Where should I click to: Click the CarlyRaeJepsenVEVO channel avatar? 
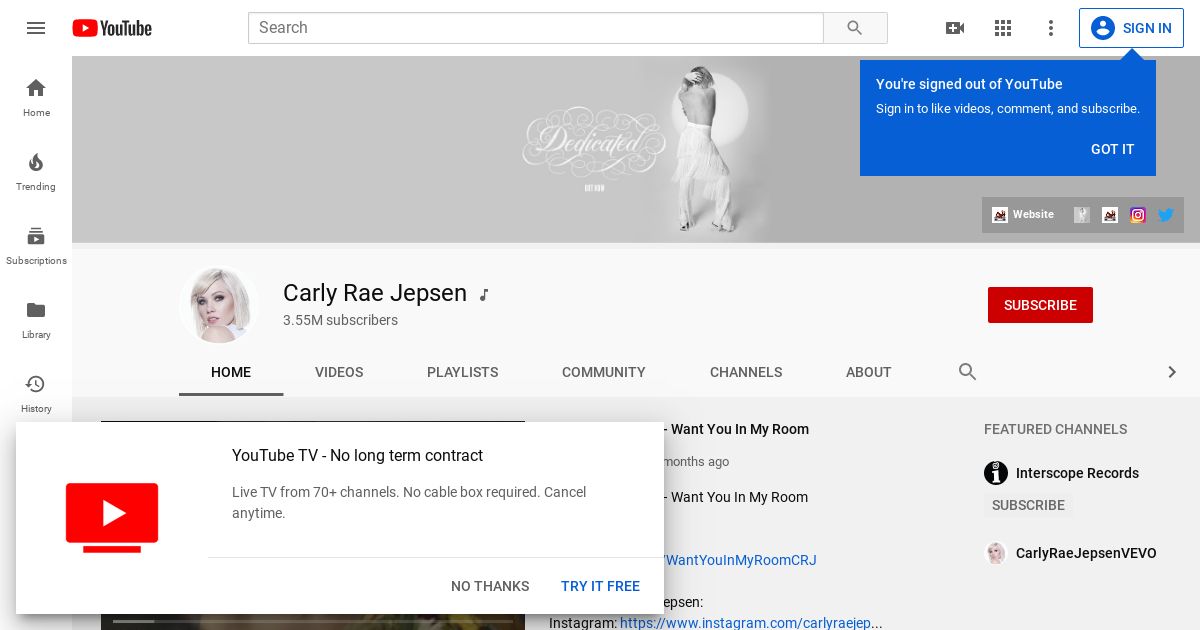point(996,553)
